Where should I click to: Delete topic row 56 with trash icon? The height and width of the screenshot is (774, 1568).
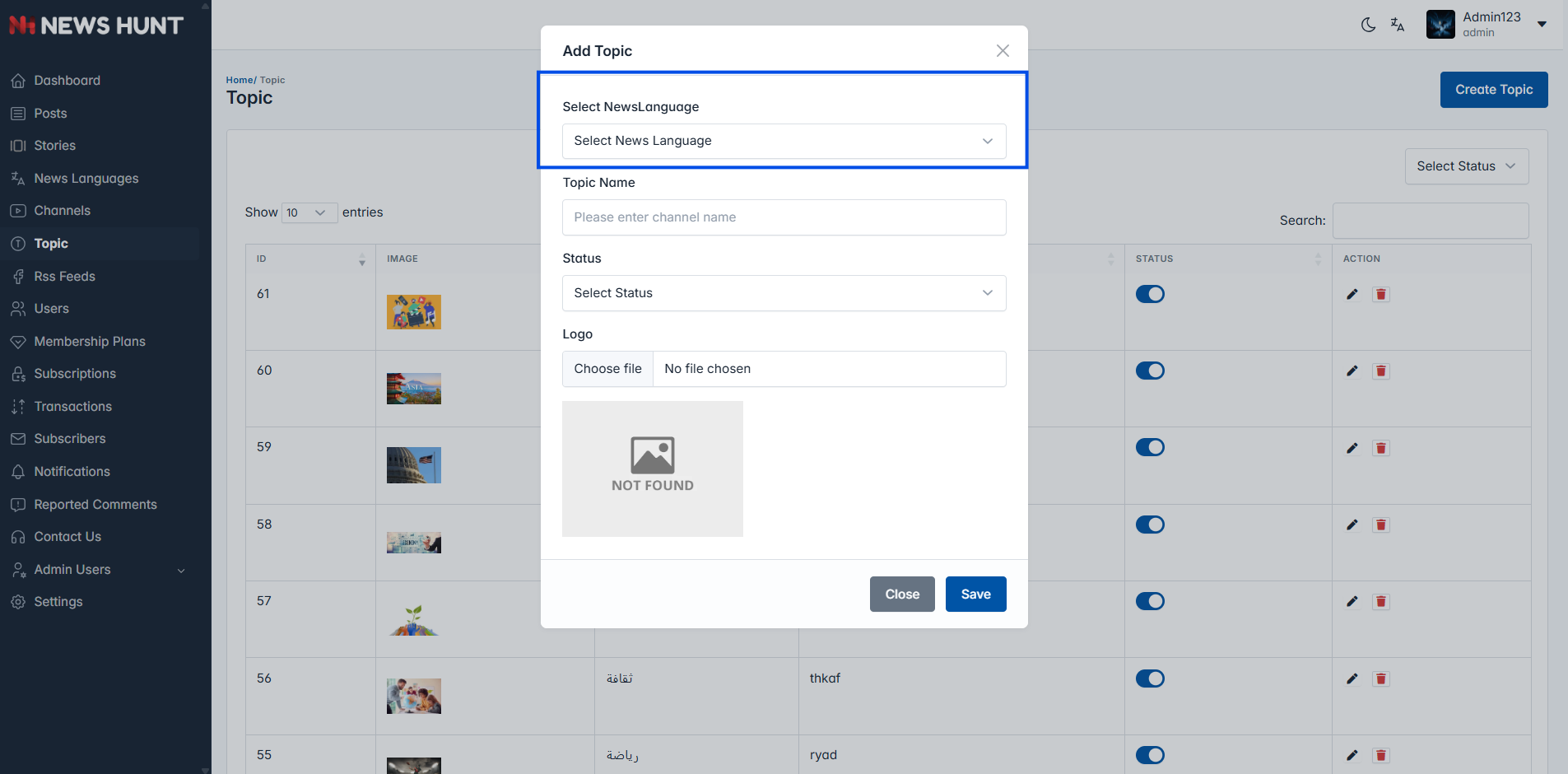[1381, 678]
